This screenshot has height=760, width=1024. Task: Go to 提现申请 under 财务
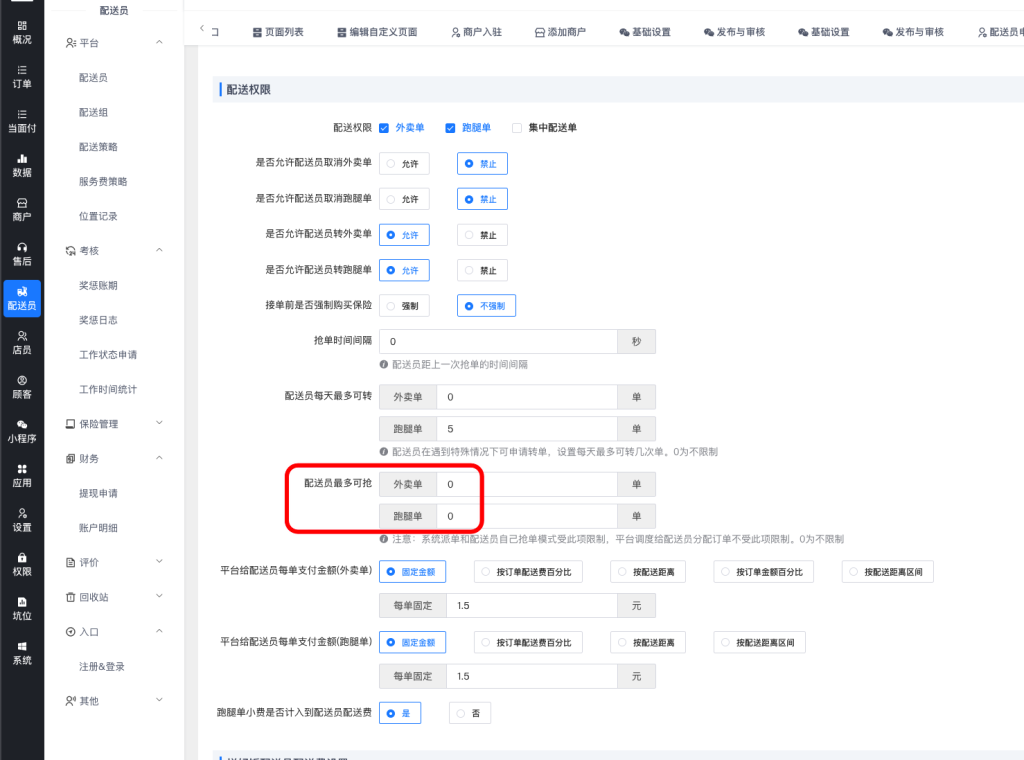click(98, 493)
